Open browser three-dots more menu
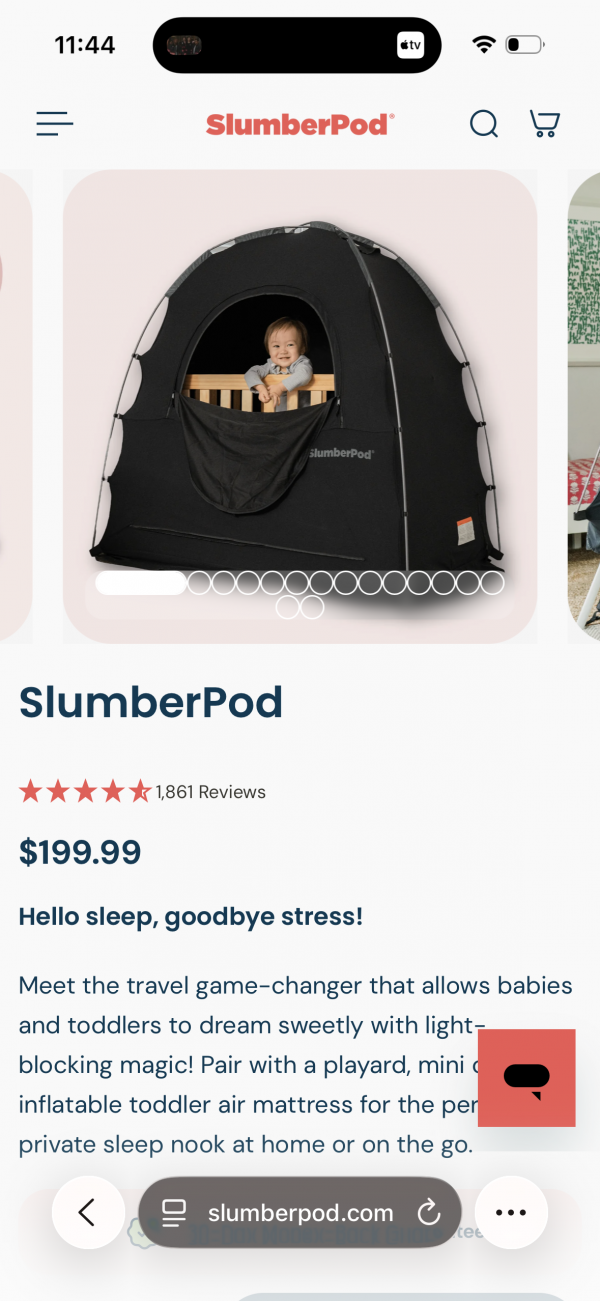 (x=511, y=1213)
